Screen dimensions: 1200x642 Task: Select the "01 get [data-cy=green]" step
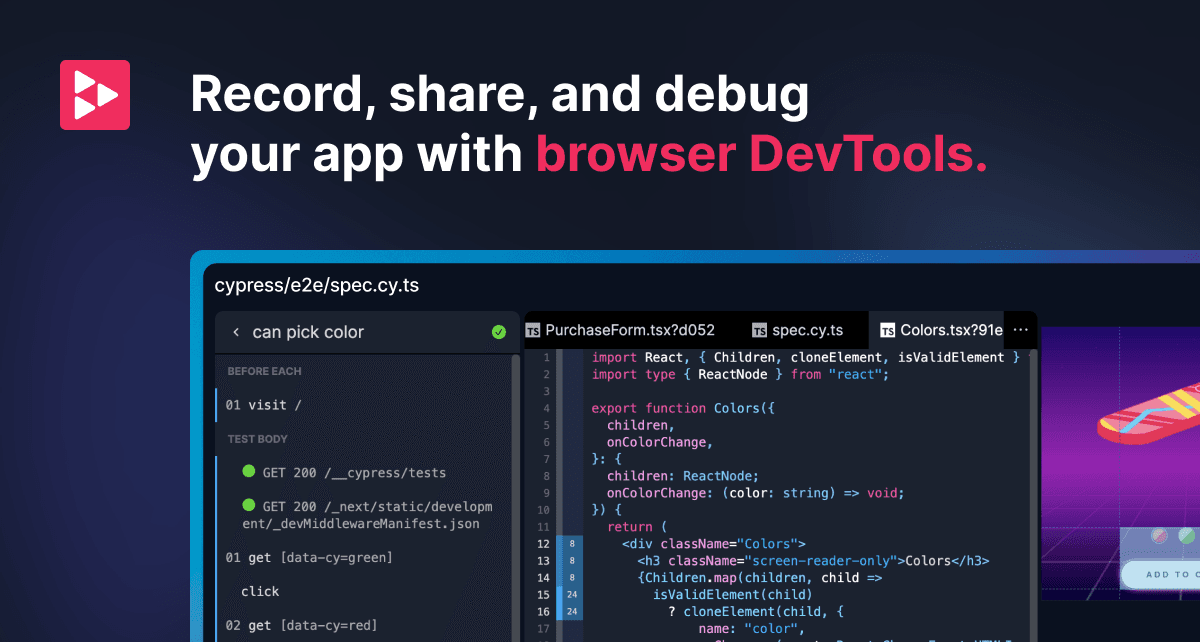[x=308, y=557]
